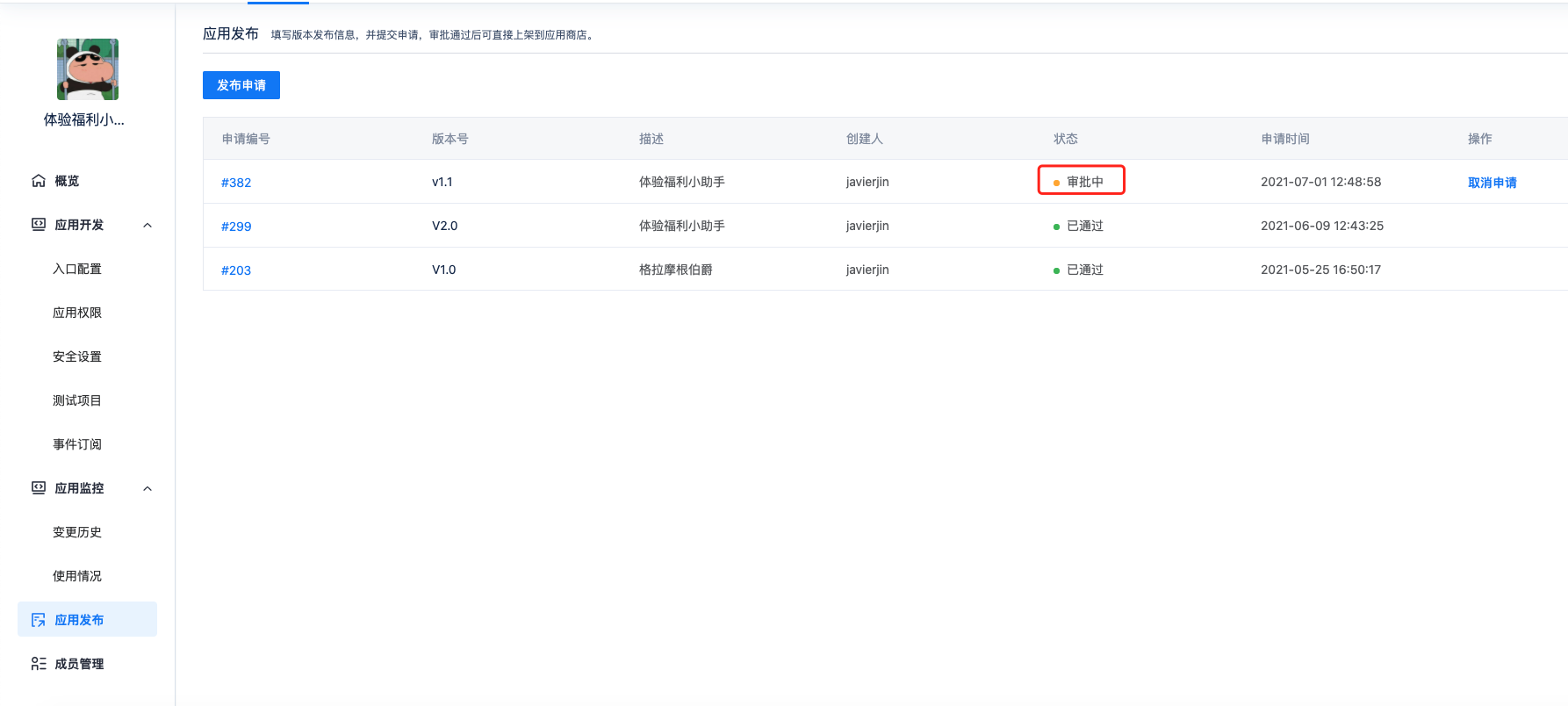Click timestamp 2021-07-01 12:48:58
The image size is (1568, 706).
coord(1321,182)
